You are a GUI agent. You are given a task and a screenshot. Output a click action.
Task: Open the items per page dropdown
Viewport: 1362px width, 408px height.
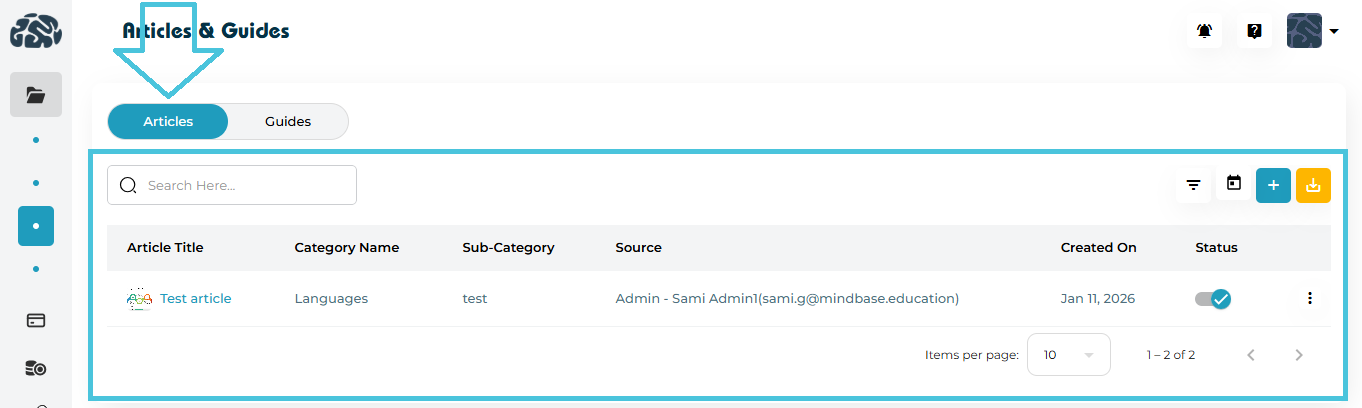tap(1068, 355)
